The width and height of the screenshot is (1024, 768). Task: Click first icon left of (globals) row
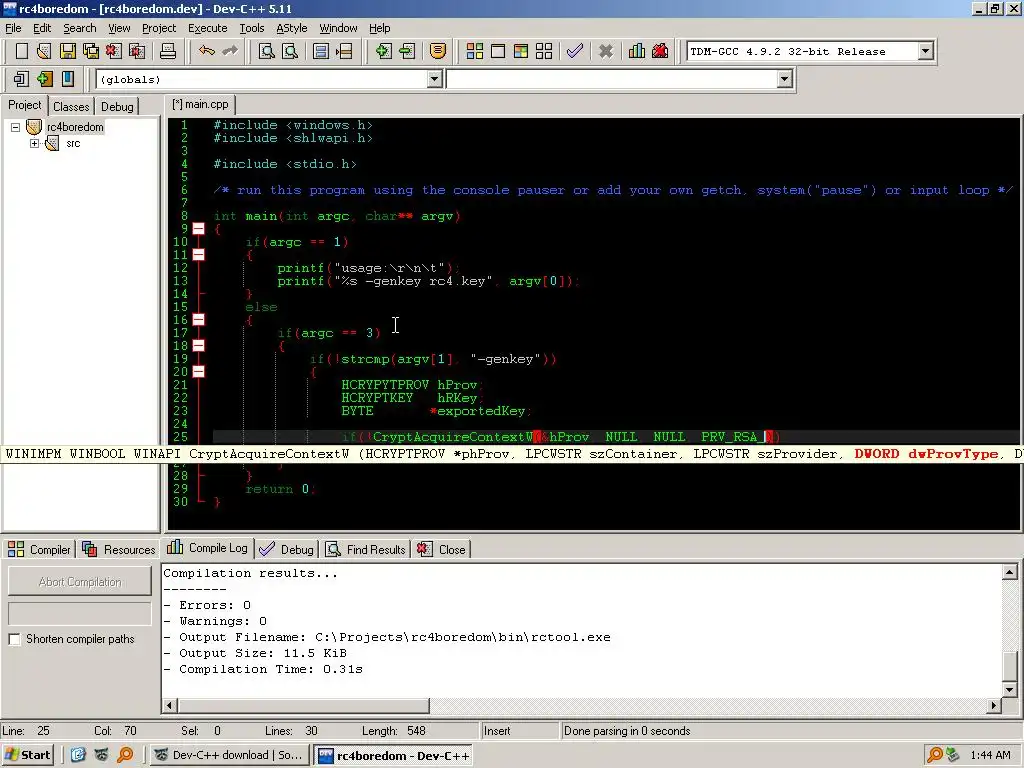[21, 79]
